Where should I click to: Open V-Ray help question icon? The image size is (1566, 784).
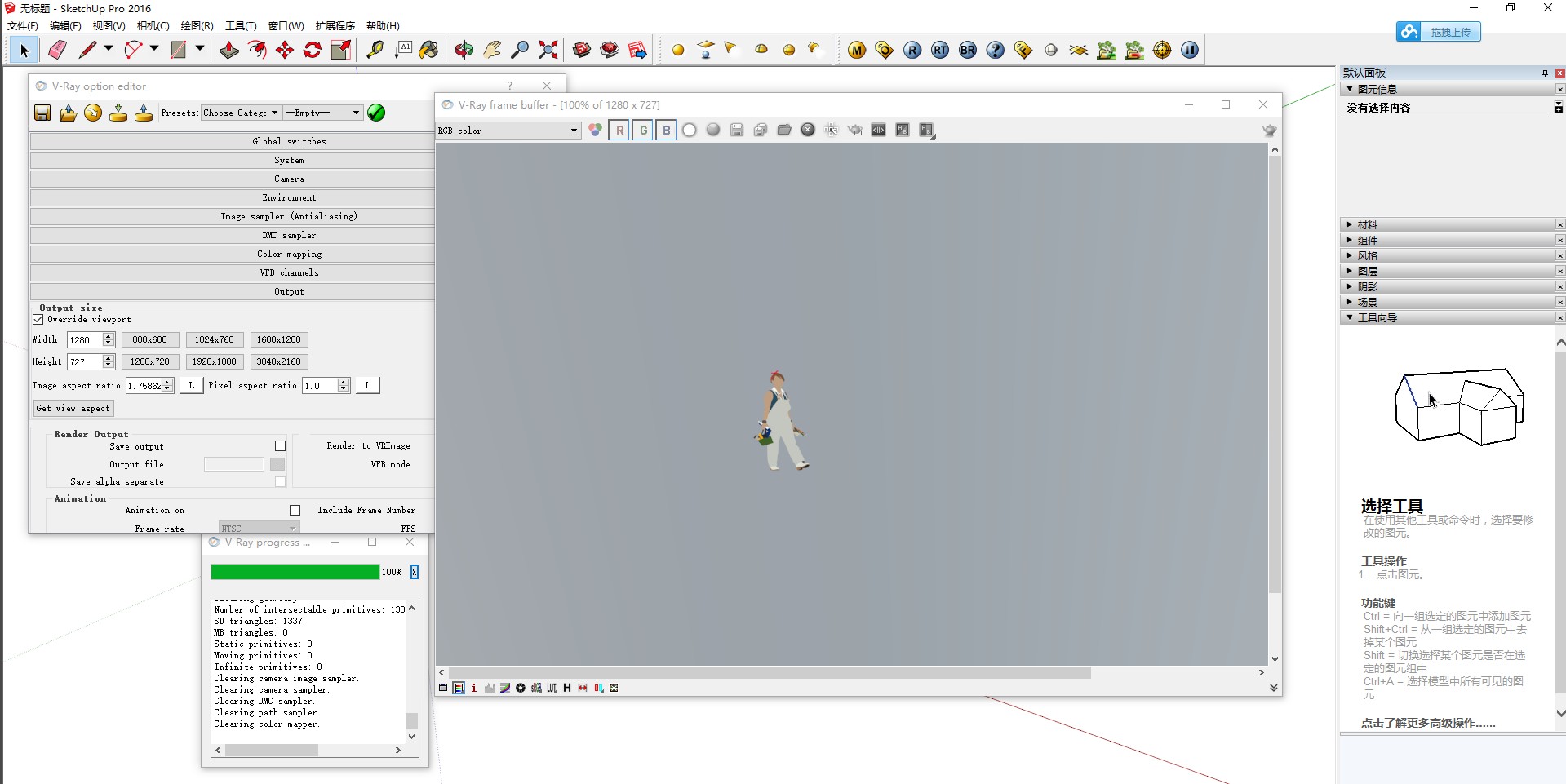tap(996, 51)
